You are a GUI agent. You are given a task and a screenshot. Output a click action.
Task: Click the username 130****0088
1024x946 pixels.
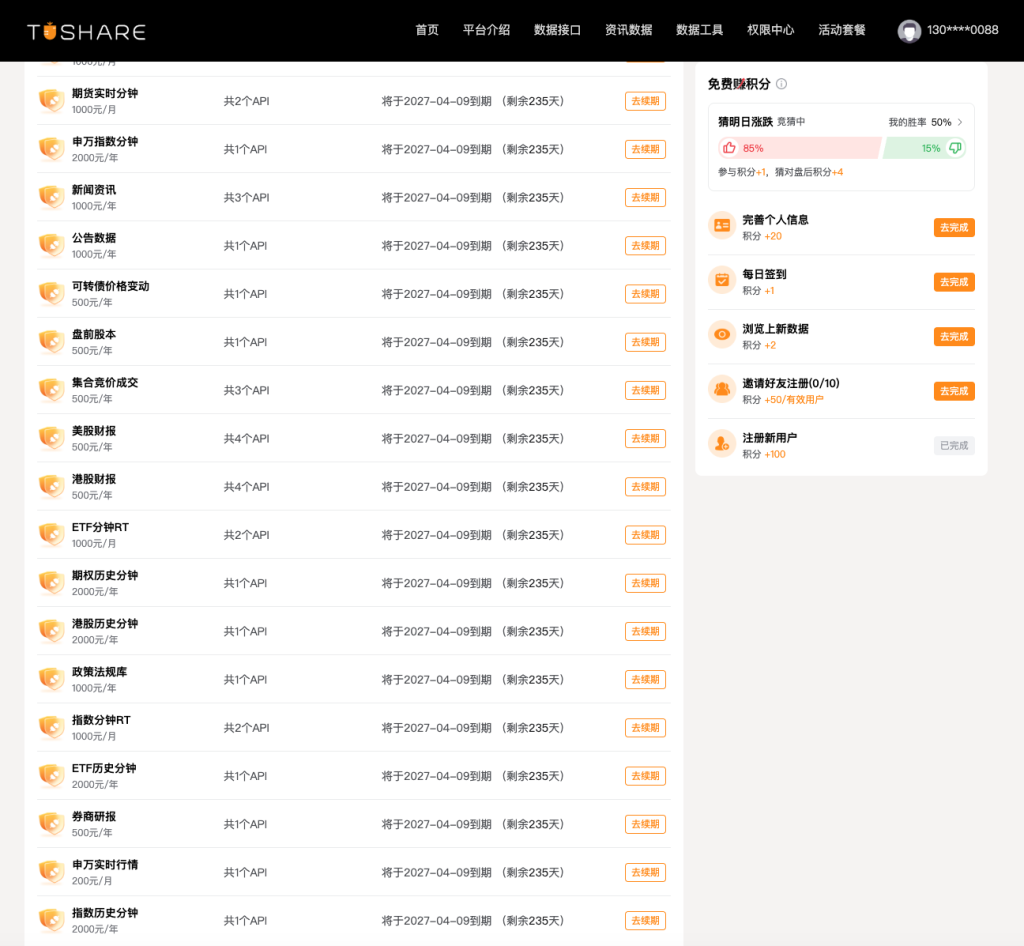coord(963,30)
